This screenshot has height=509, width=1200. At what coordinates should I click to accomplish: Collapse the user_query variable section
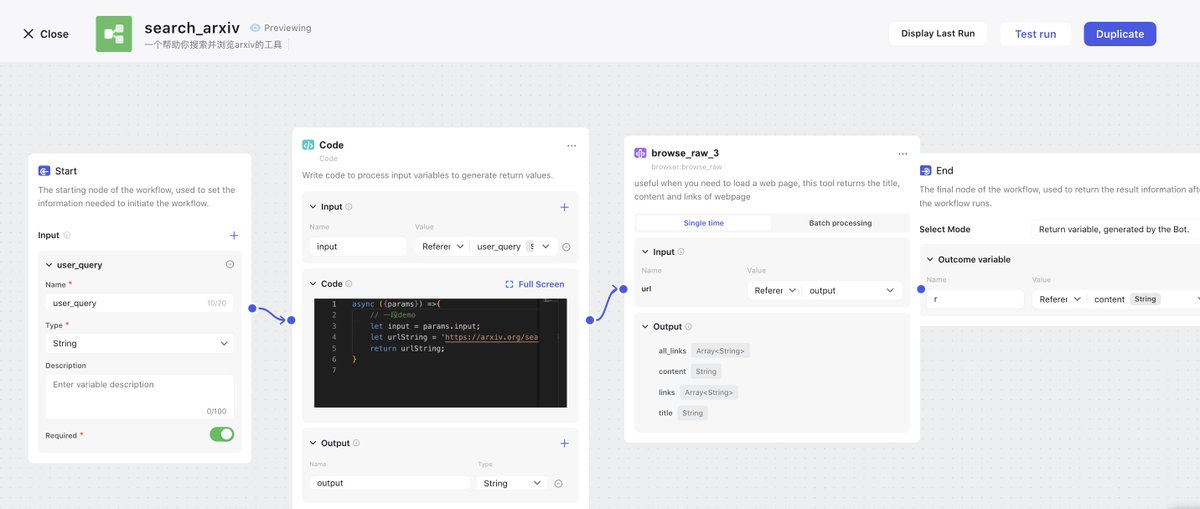49,265
